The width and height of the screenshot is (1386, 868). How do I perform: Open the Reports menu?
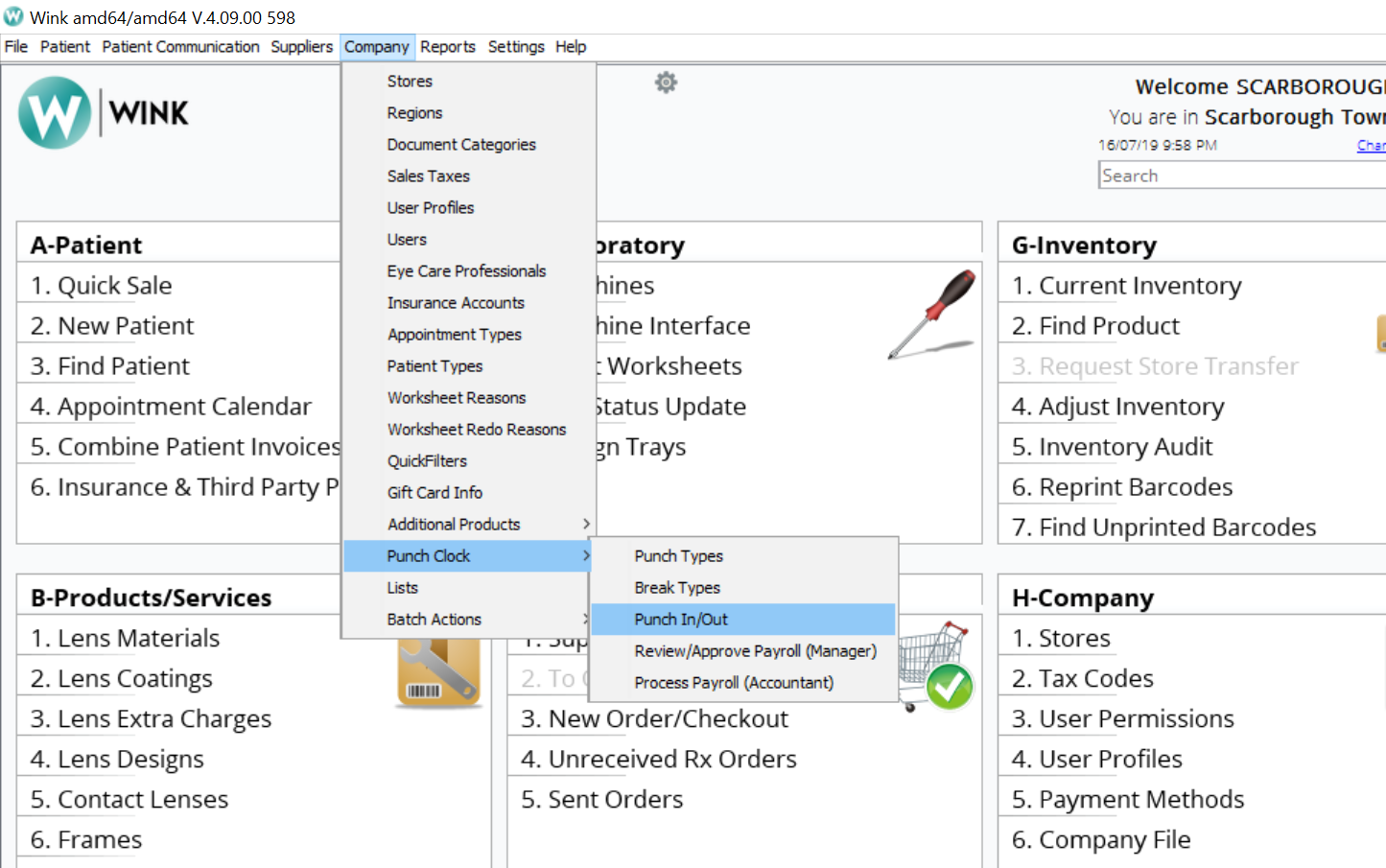pyautogui.click(x=447, y=47)
